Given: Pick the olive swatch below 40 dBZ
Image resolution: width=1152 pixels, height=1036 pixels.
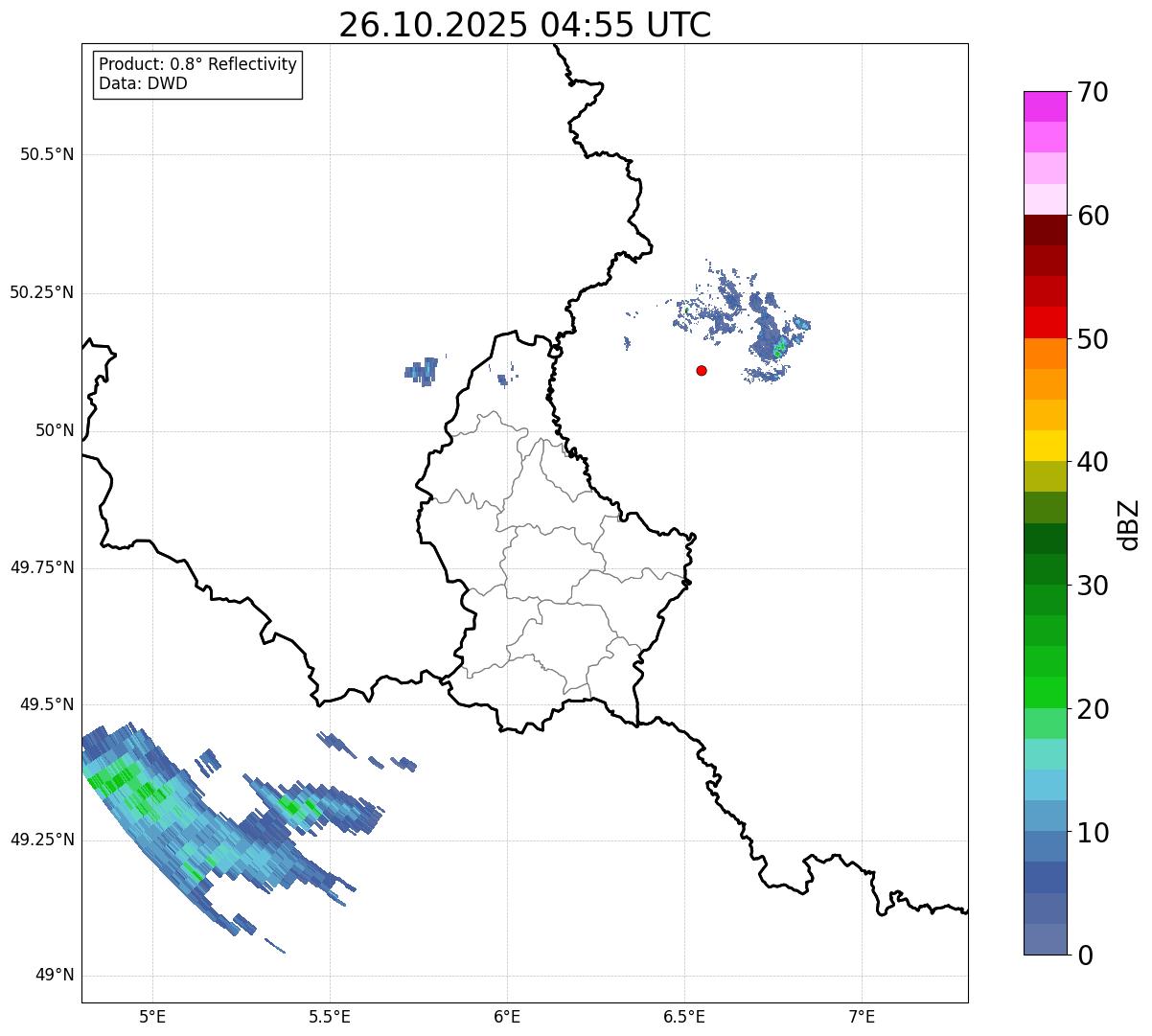Looking at the screenshot, I should 1045,476.
